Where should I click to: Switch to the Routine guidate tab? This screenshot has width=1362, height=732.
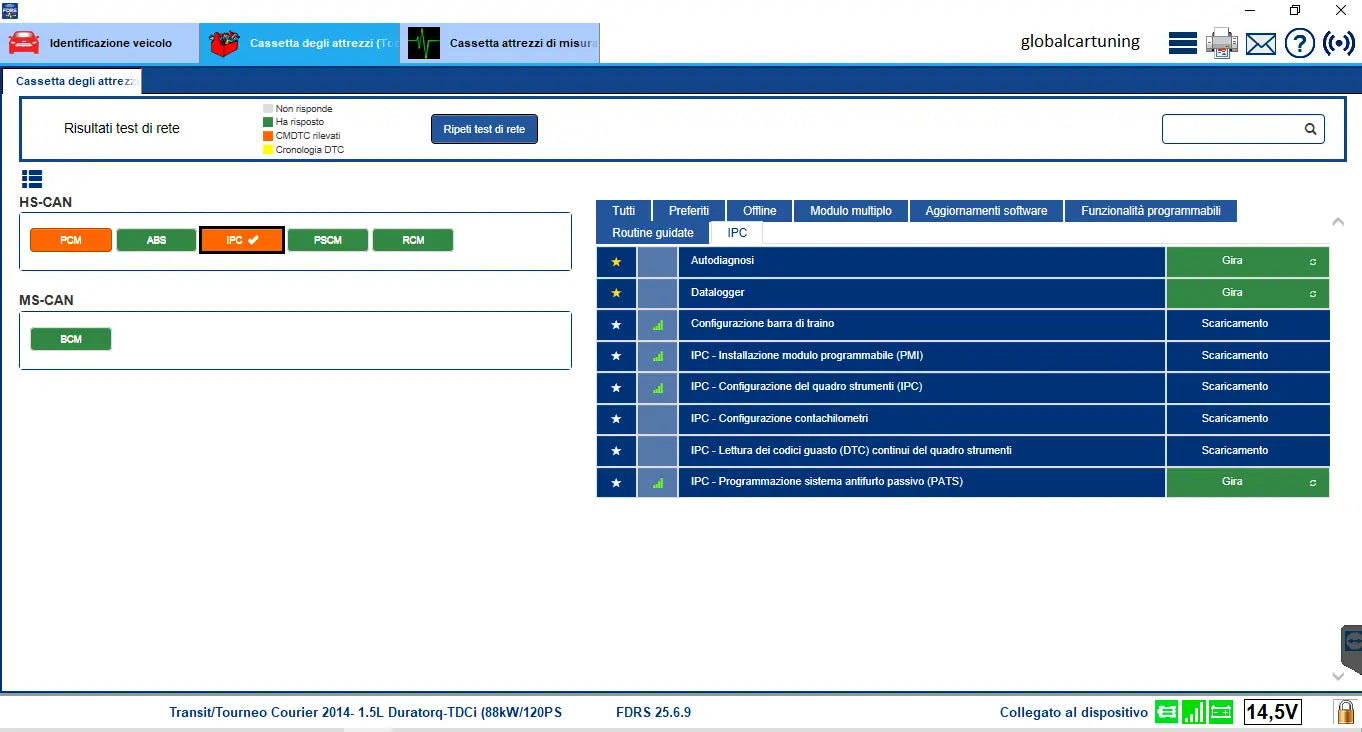point(652,232)
